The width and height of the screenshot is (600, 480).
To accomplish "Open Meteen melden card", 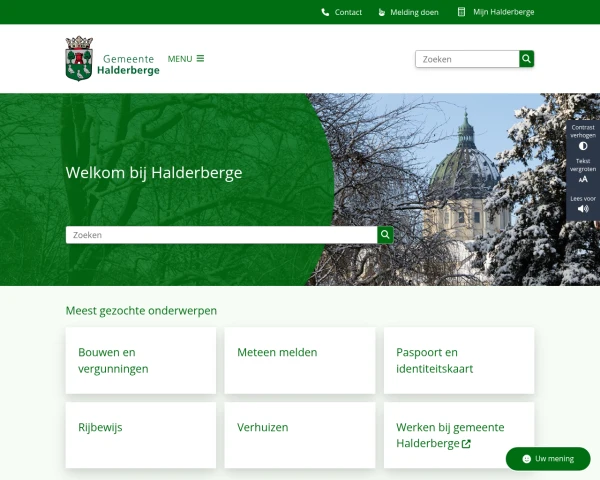I will (300, 360).
